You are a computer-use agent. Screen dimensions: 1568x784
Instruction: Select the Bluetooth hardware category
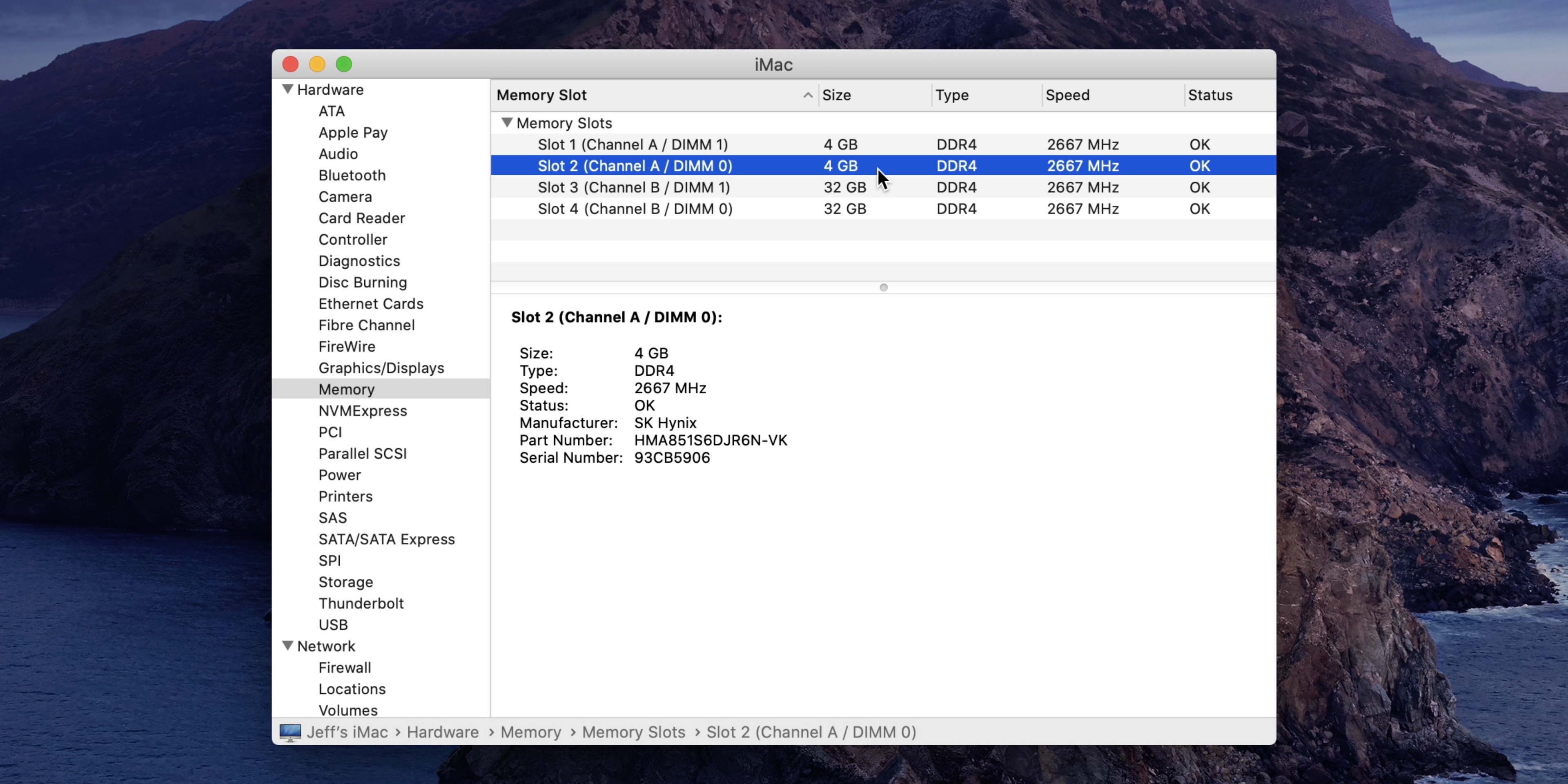point(352,175)
